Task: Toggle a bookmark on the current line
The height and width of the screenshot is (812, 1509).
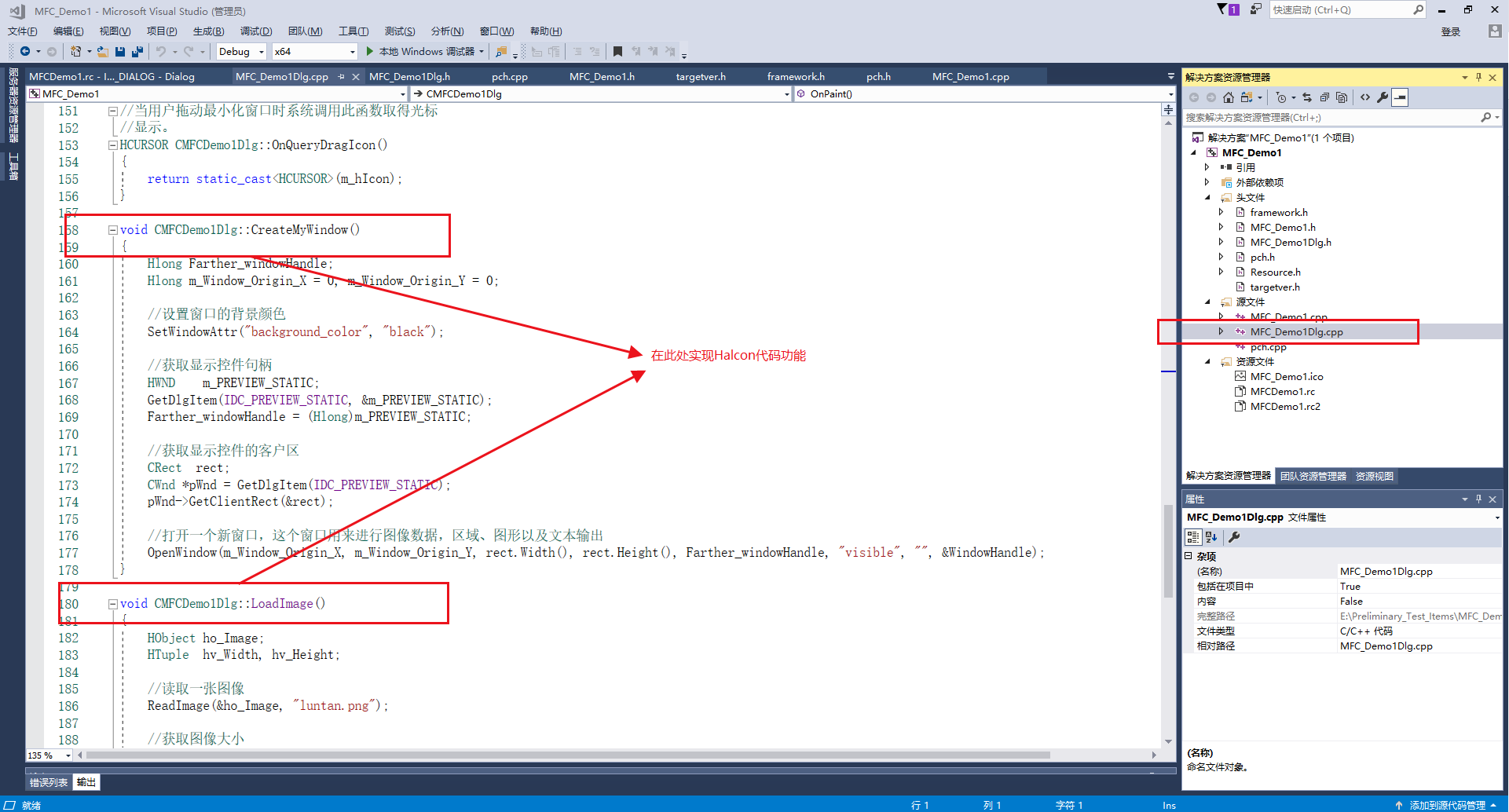Action: click(x=617, y=51)
